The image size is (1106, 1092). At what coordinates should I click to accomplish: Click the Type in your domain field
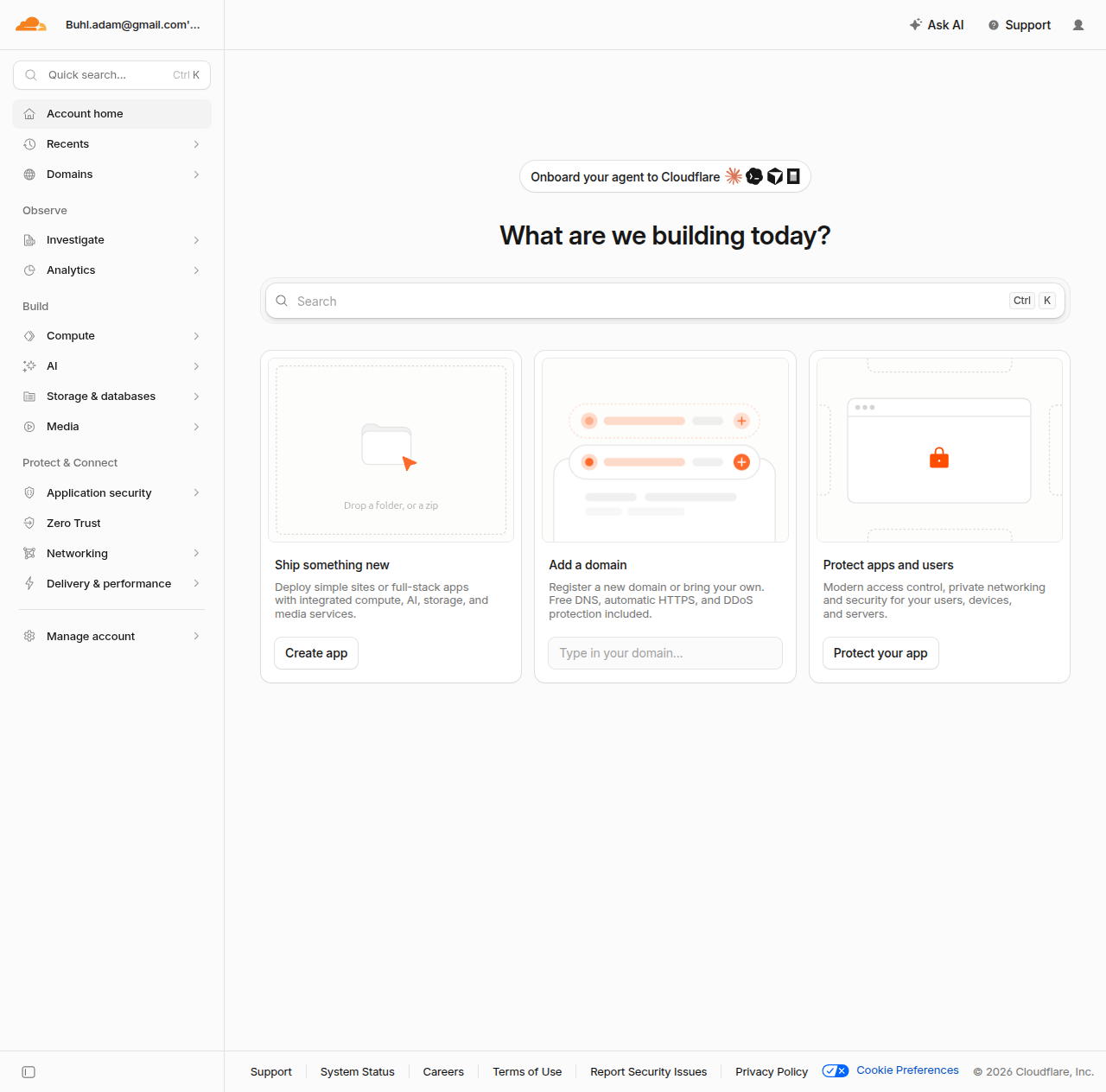coord(665,653)
